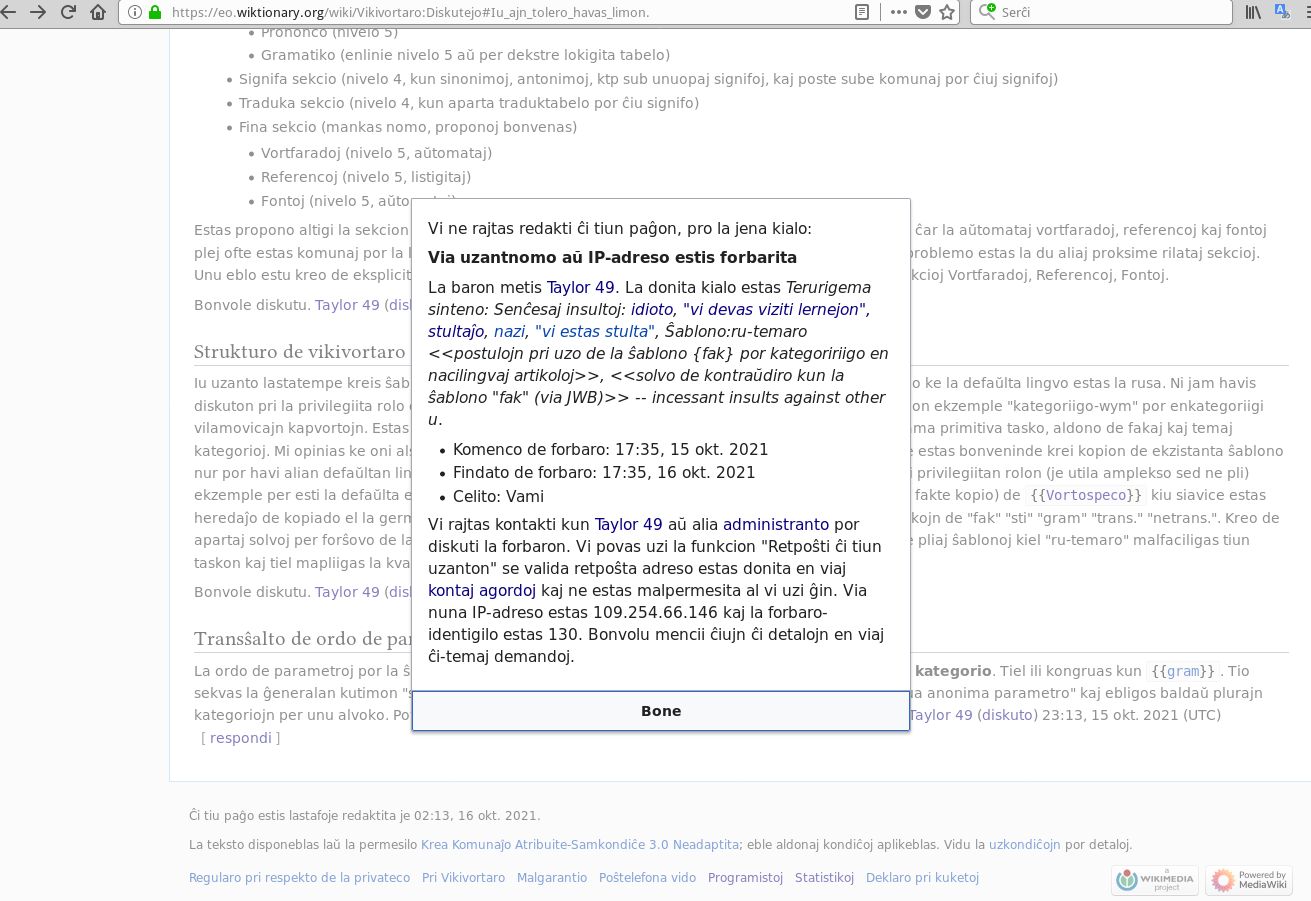Click 'Komenco de forbaro: 17:35, 15 okt. 2021'
Image resolution: width=1311 pixels, height=901 pixels.
(611, 449)
